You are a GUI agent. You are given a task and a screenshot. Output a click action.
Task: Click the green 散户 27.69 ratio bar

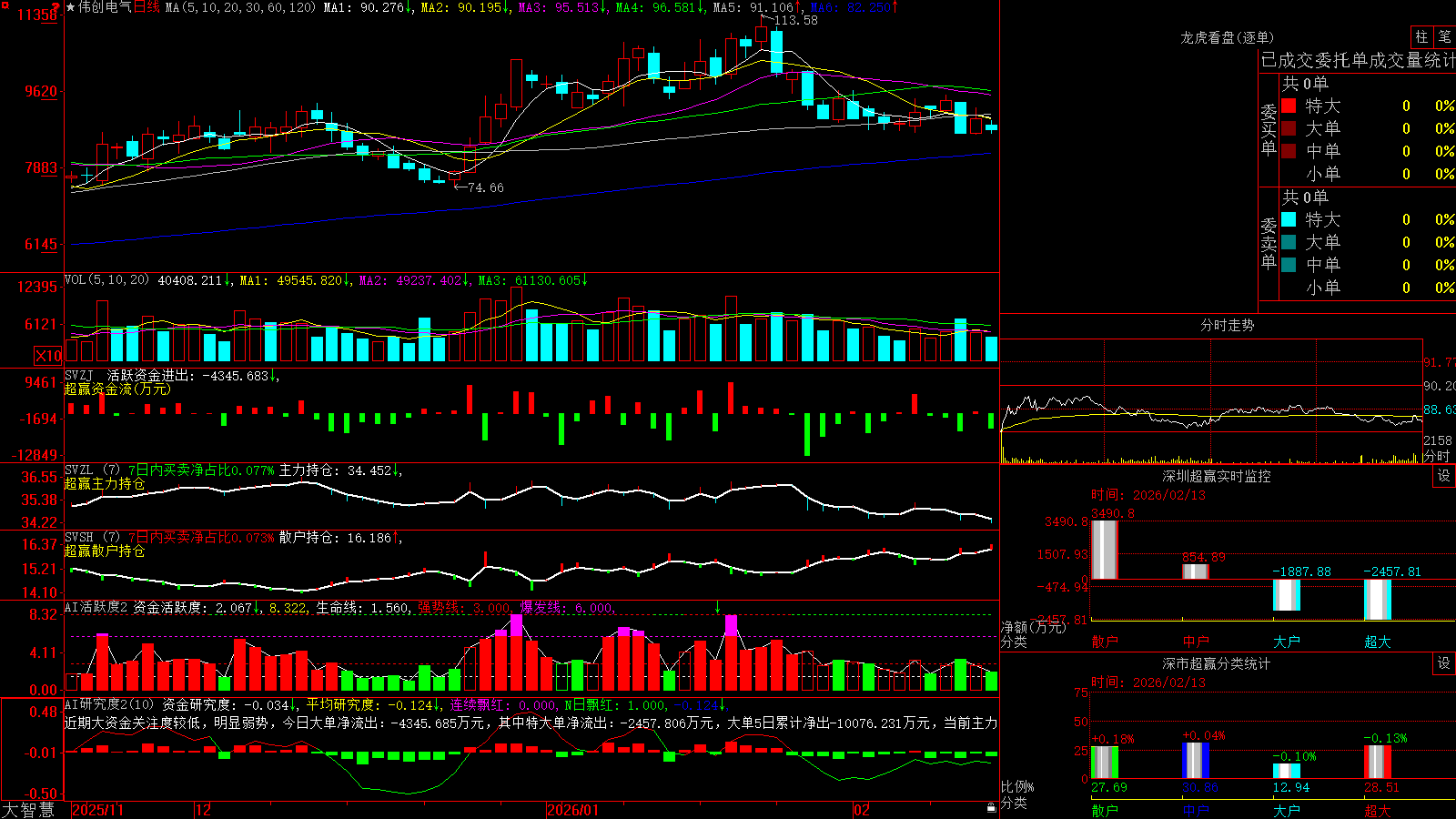tap(1104, 763)
